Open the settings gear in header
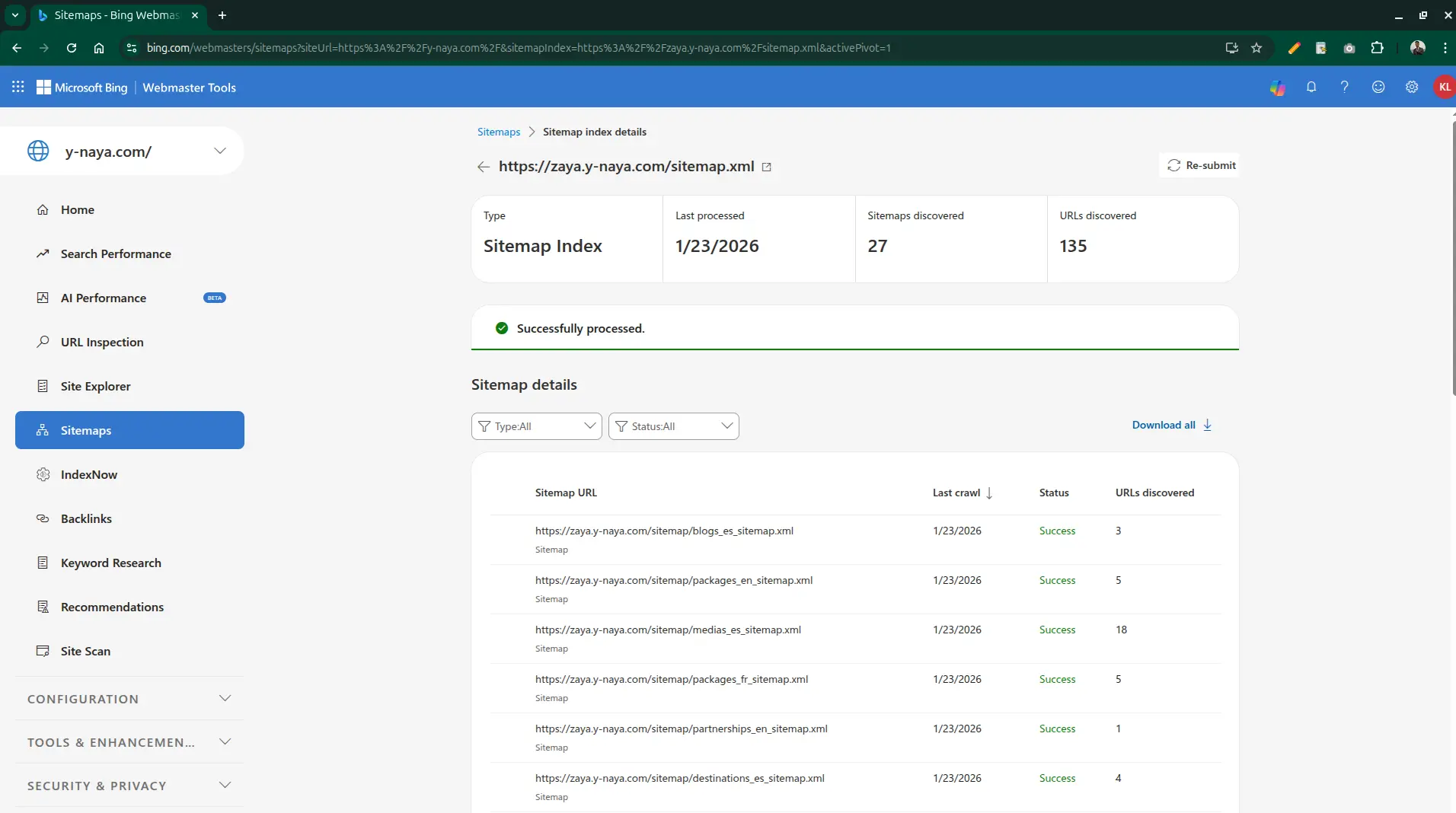This screenshot has height=813, width=1456. [x=1411, y=87]
